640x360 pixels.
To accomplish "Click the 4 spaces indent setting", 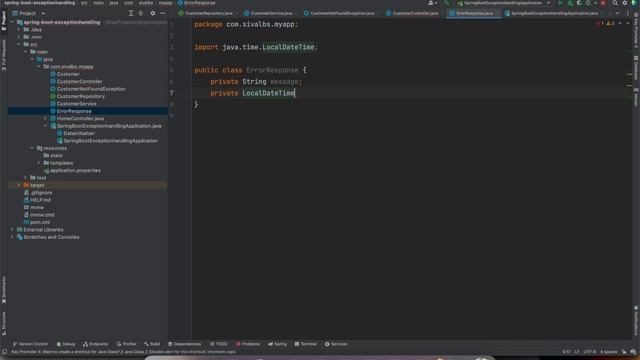I will click(609, 352).
